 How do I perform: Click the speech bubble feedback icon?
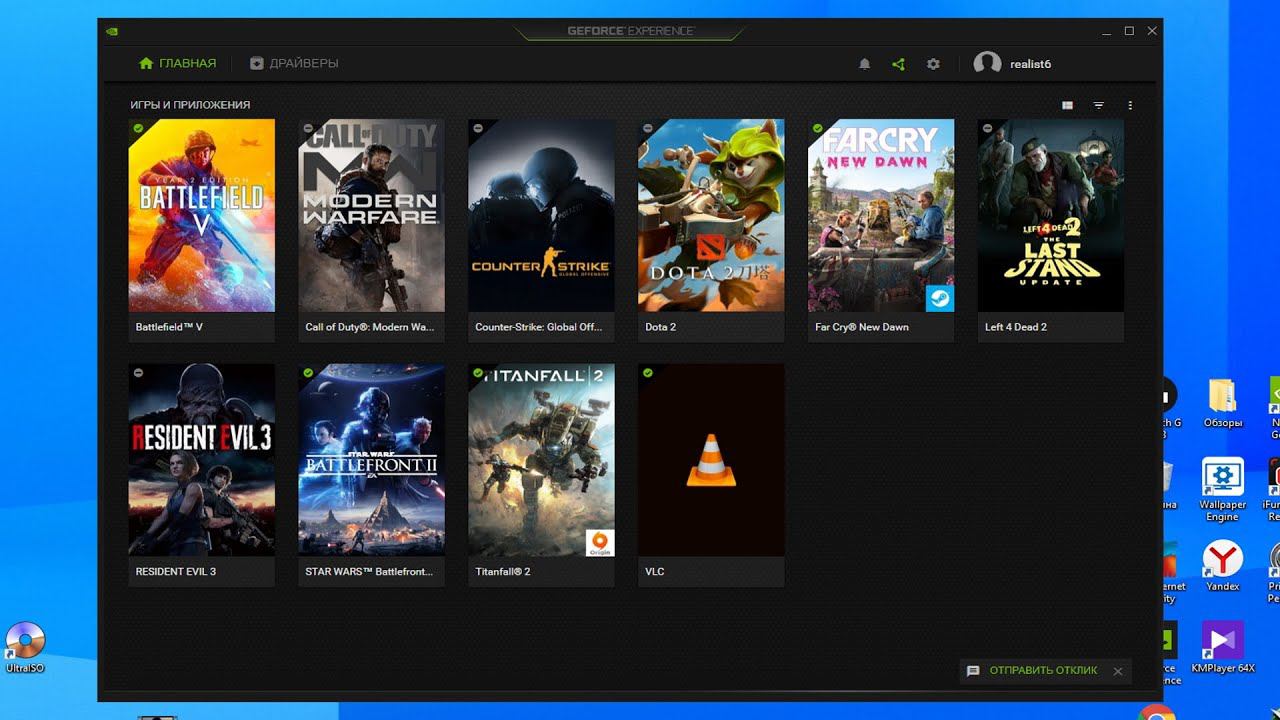click(973, 671)
